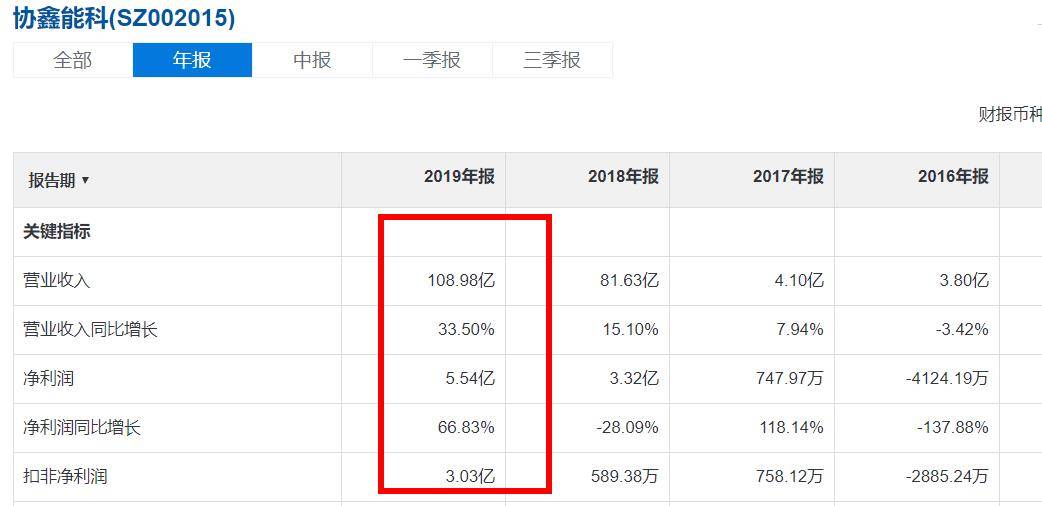Screen dimensions: 1042x506
Task: Select the 7.94% growth value
Action: [x=798, y=329]
